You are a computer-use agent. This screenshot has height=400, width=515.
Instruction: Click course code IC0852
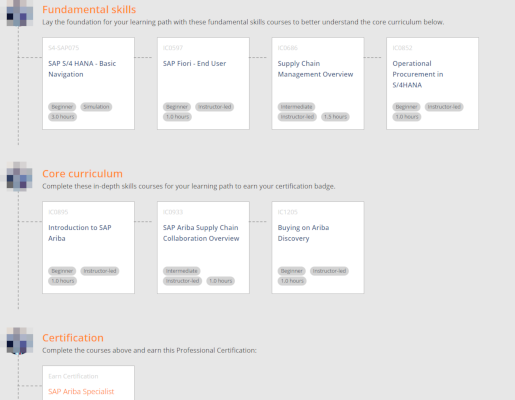(x=402, y=48)
